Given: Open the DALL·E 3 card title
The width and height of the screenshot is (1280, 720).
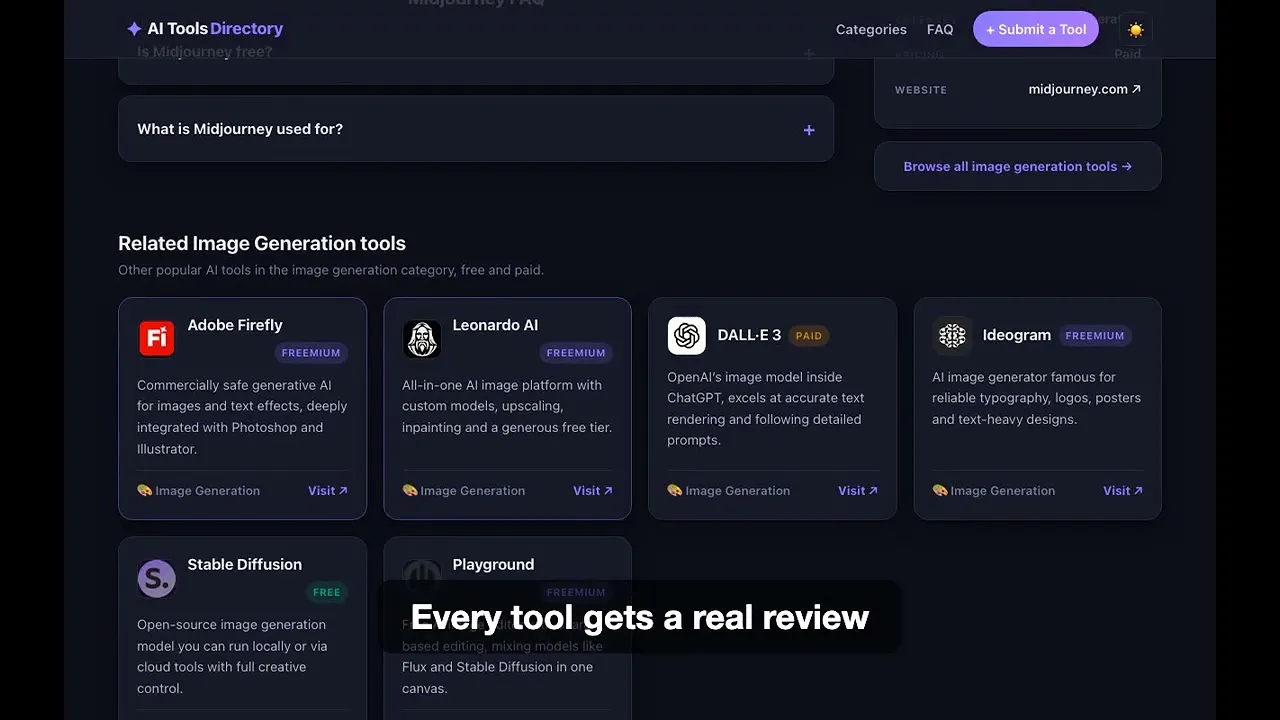Looking at the screenshot, I should point(749,335).
